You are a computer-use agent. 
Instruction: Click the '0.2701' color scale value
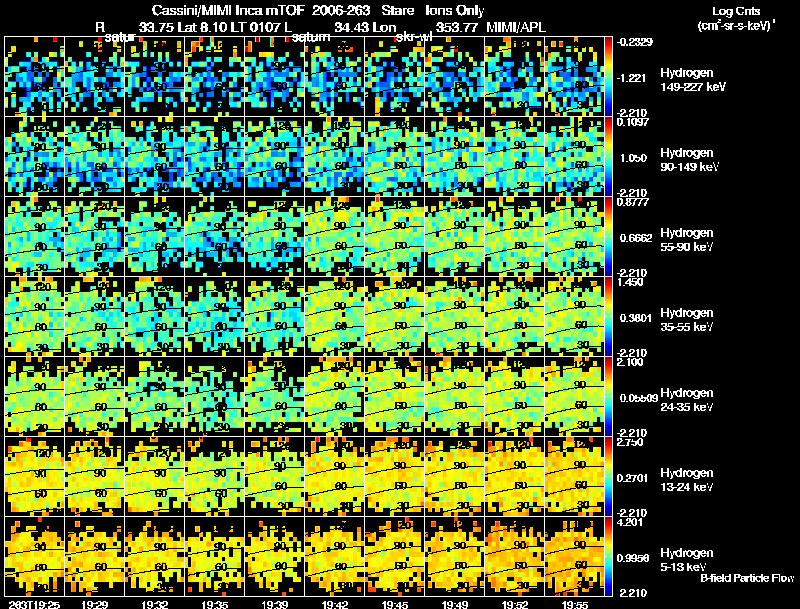(x=633, y=478)
